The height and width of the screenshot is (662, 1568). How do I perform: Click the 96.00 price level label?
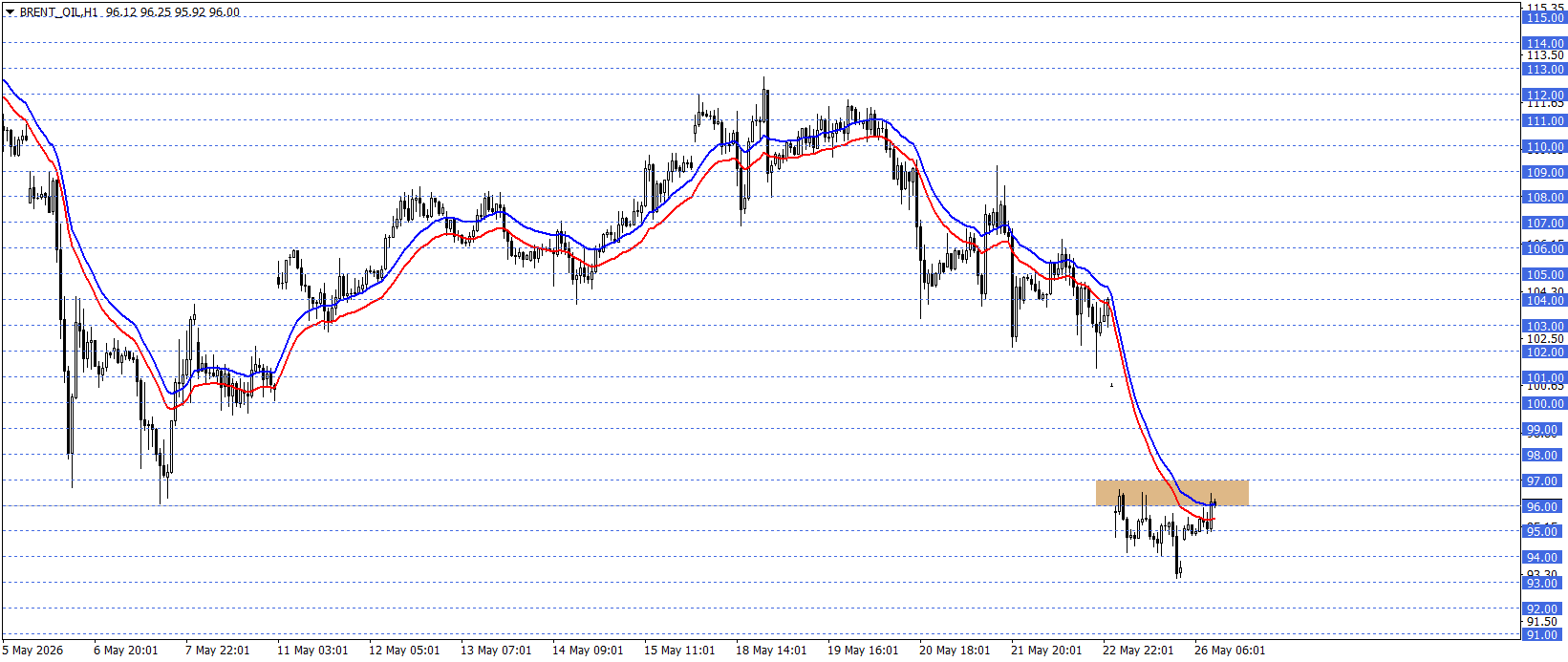pyautogui.click(x=1544, y=506)
